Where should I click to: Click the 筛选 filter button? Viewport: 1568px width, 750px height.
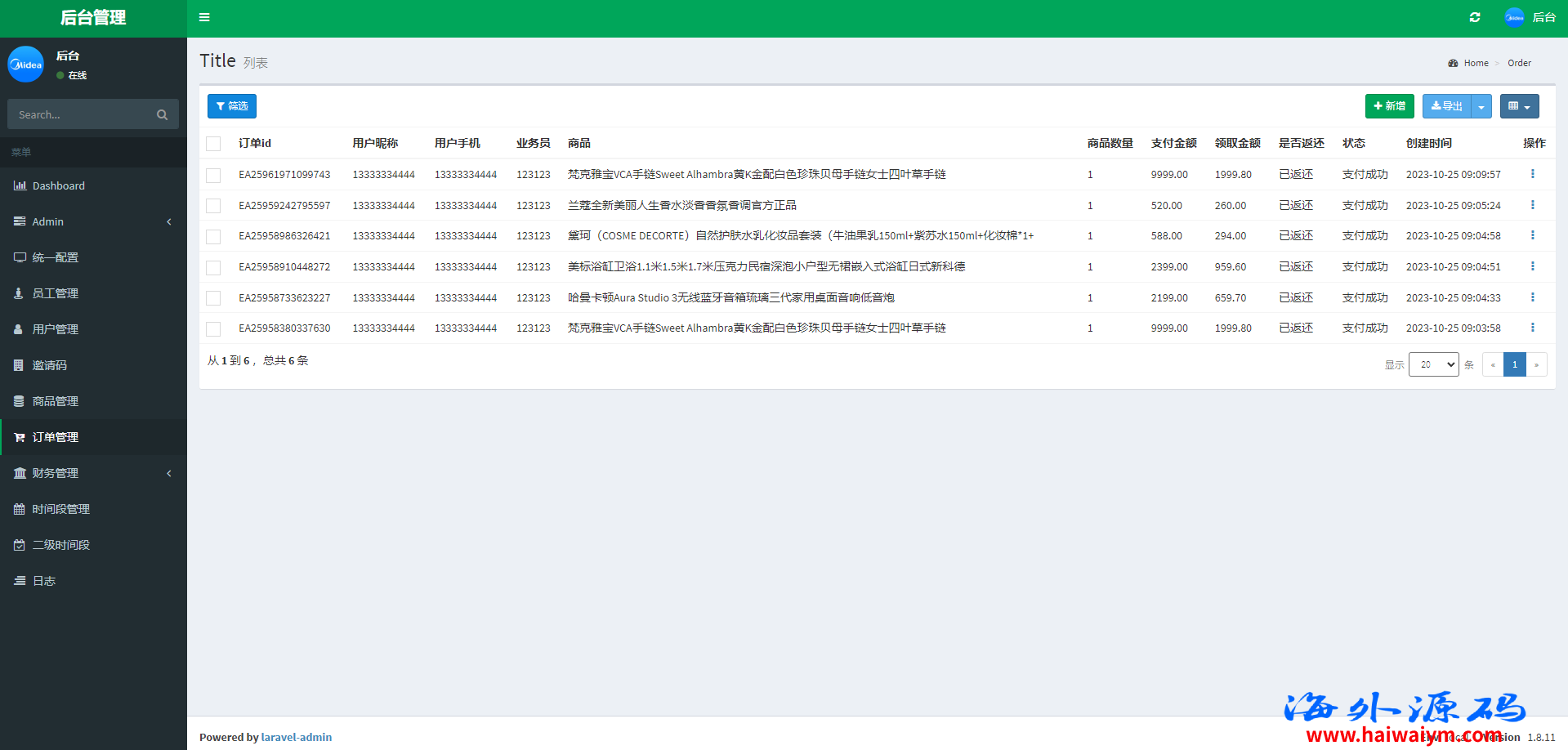232,106
